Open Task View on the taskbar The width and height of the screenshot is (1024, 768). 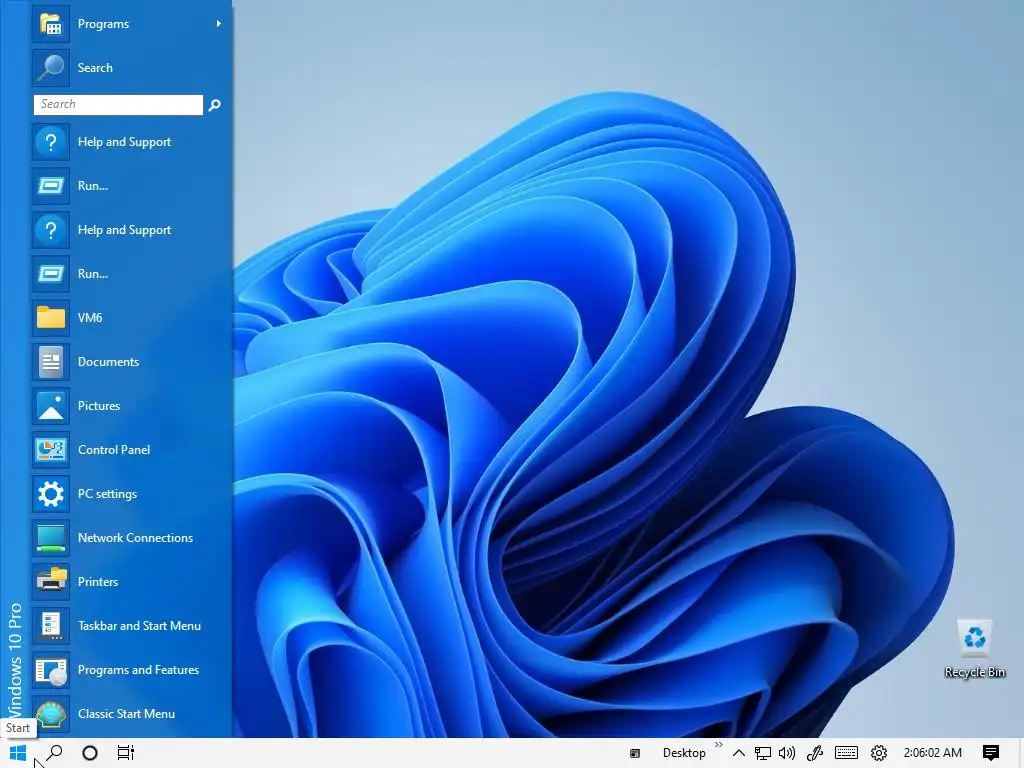coord(125,753)
